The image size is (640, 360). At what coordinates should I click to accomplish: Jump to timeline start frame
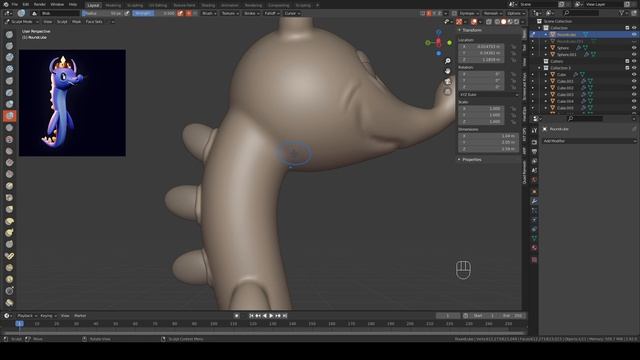[x=251, y=316]
